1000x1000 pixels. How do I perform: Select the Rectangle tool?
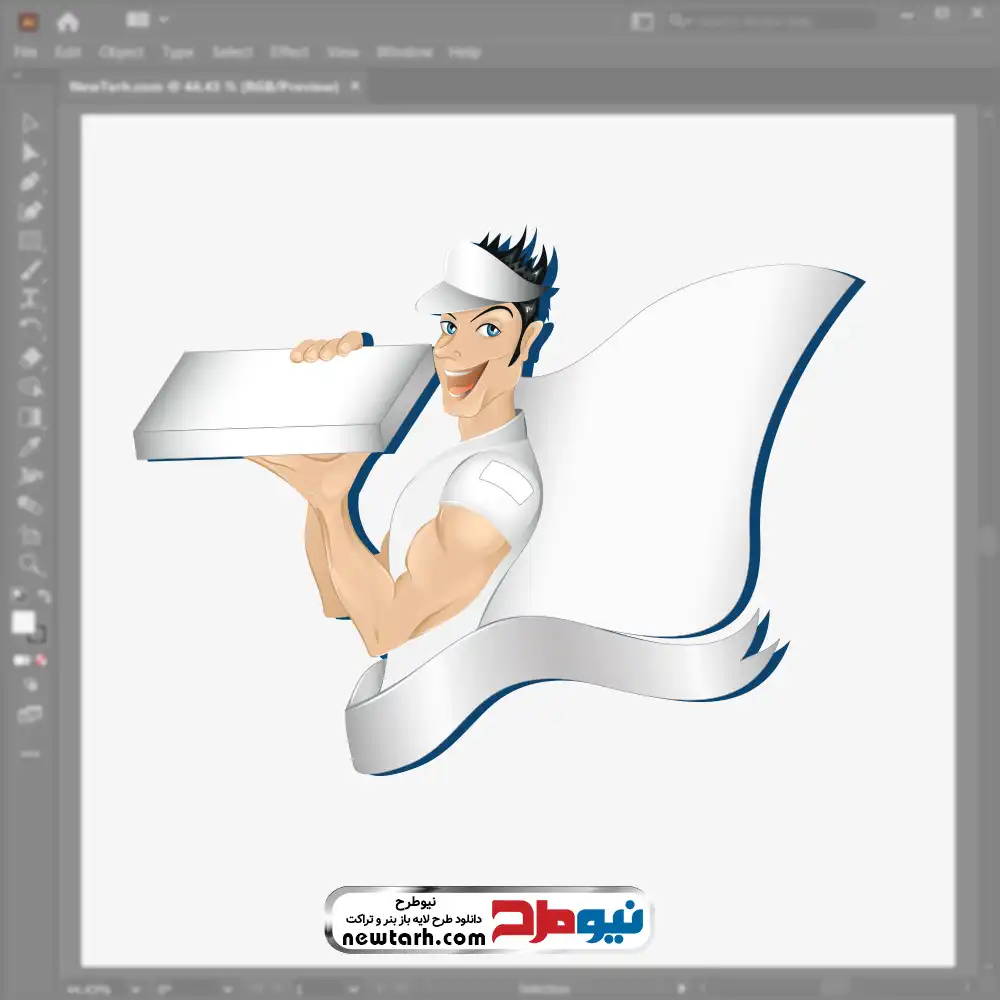click(x=30, y=241)
